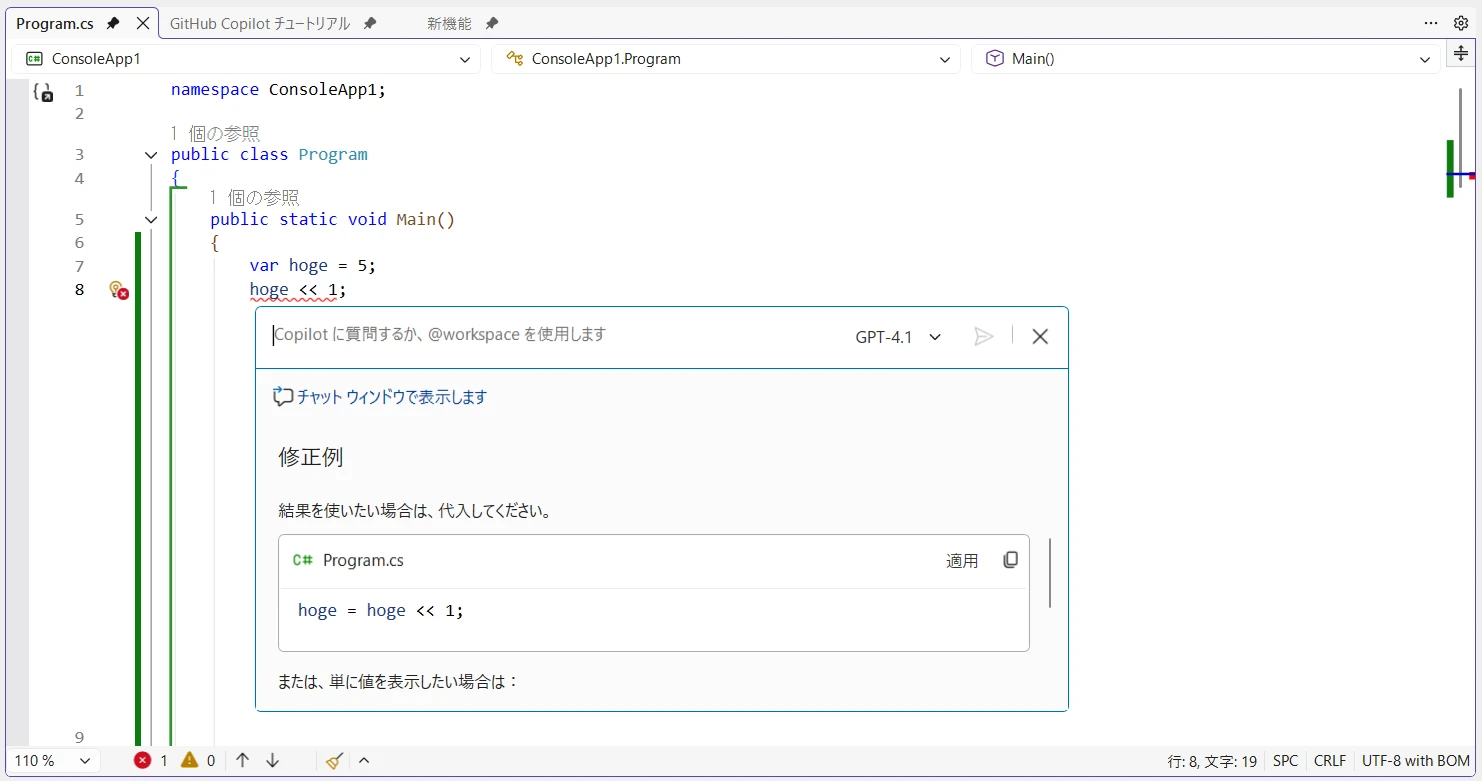Open the ConsoleApp1 project dropdown
The image size is (1482, 781).
point(246,59)
